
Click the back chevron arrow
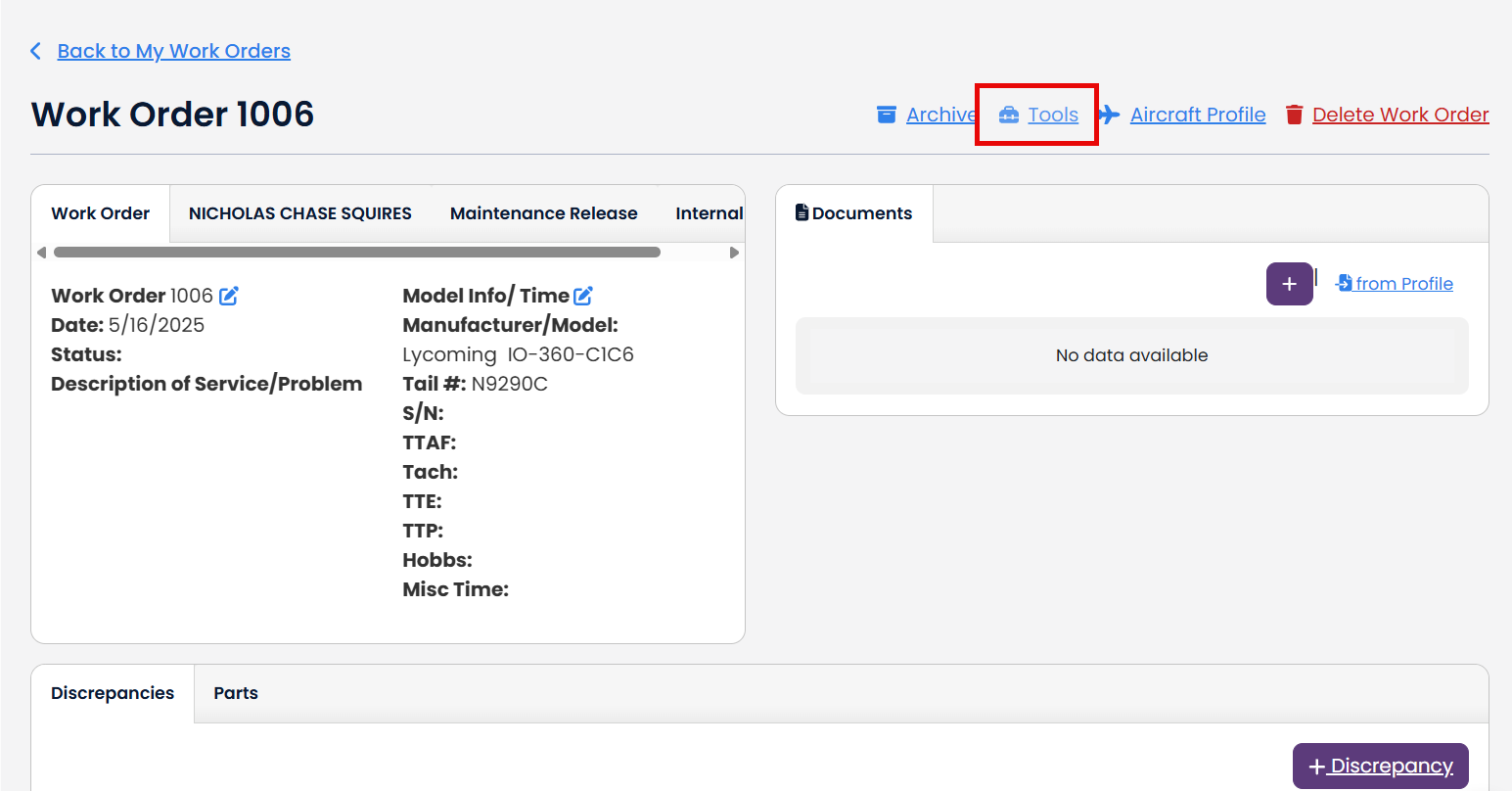pos(35,50)
